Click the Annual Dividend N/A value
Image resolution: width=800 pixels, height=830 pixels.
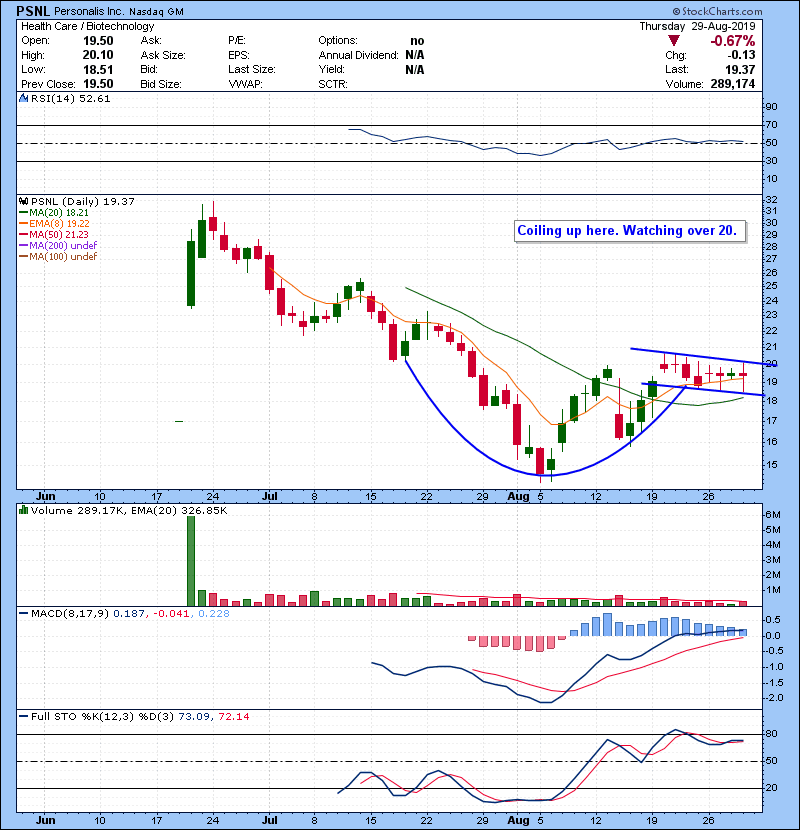pyautogui.click(x=415, y=55)
